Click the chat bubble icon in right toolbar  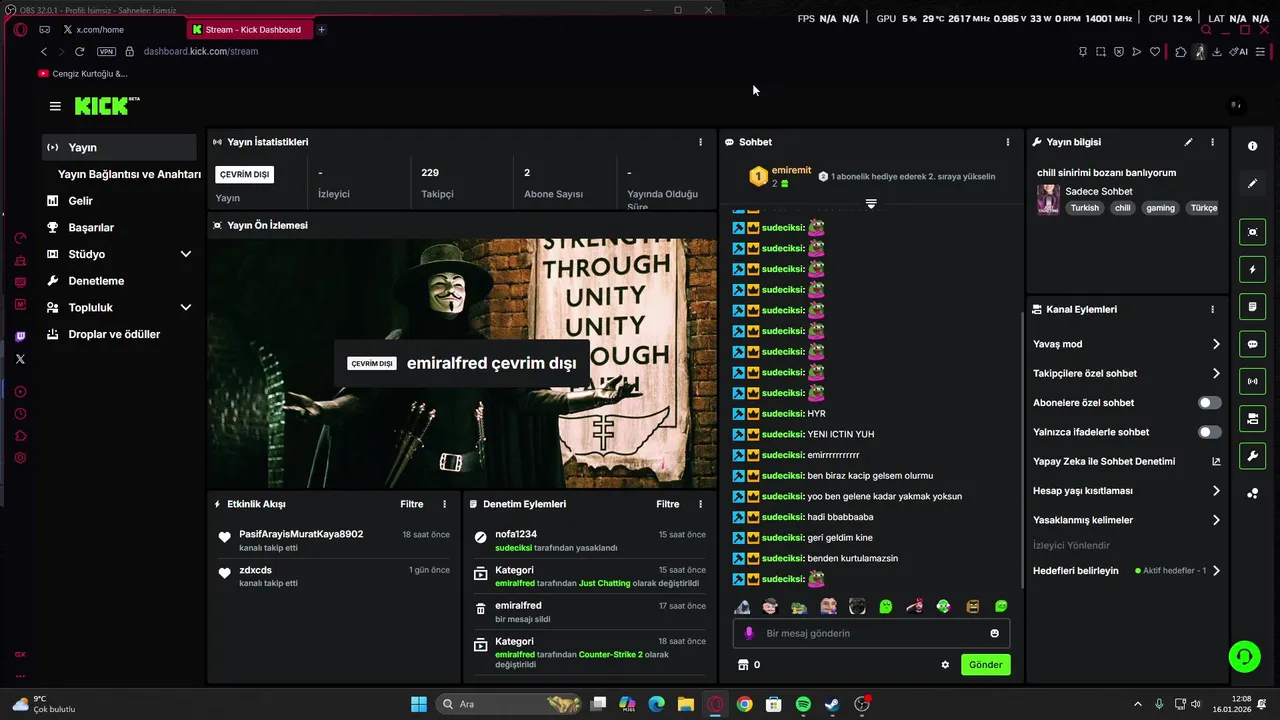point(1253,344)
